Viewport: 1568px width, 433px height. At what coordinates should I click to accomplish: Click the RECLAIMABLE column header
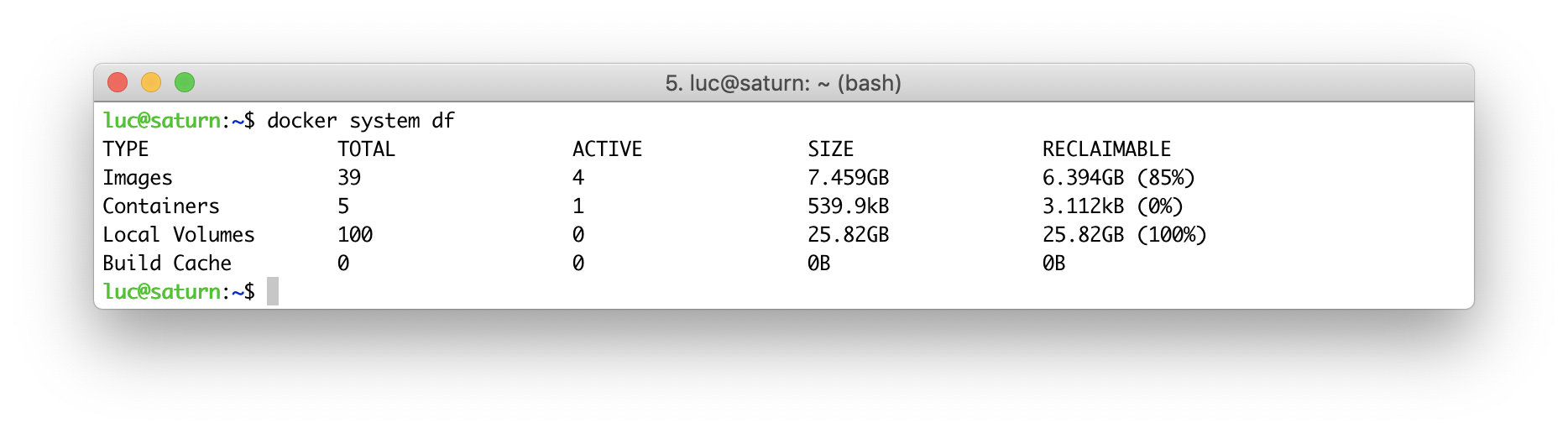point(1106,149)
